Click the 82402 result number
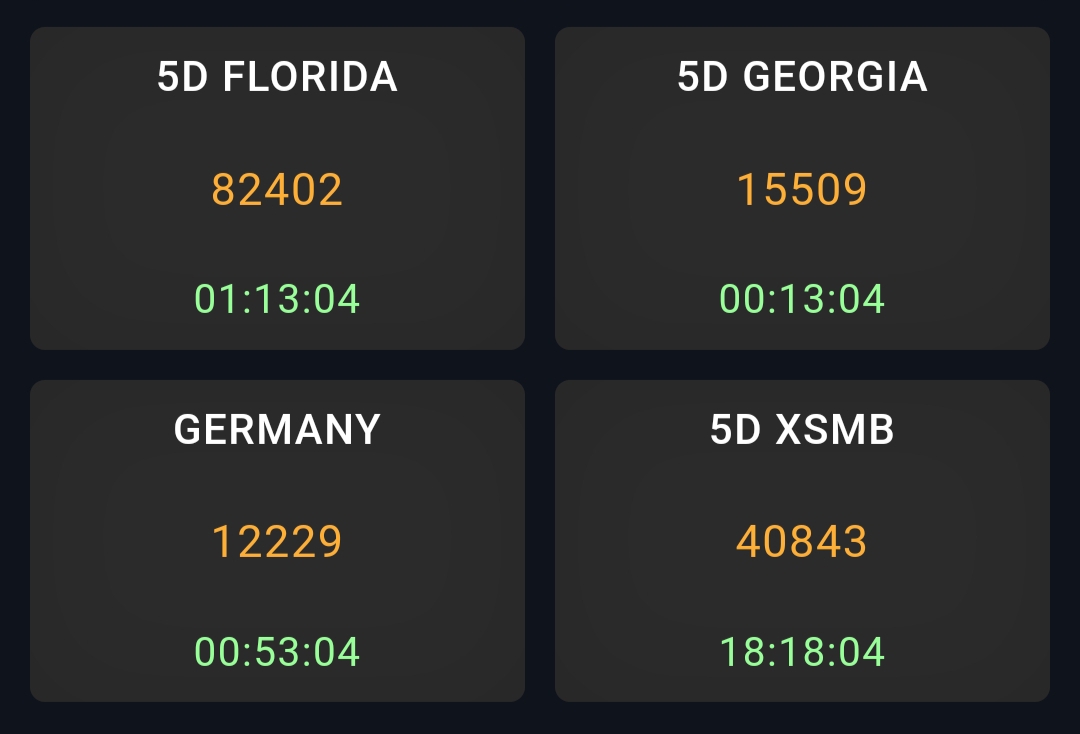The width and height of the screenshot is (1080, 734). coord(277,189)
